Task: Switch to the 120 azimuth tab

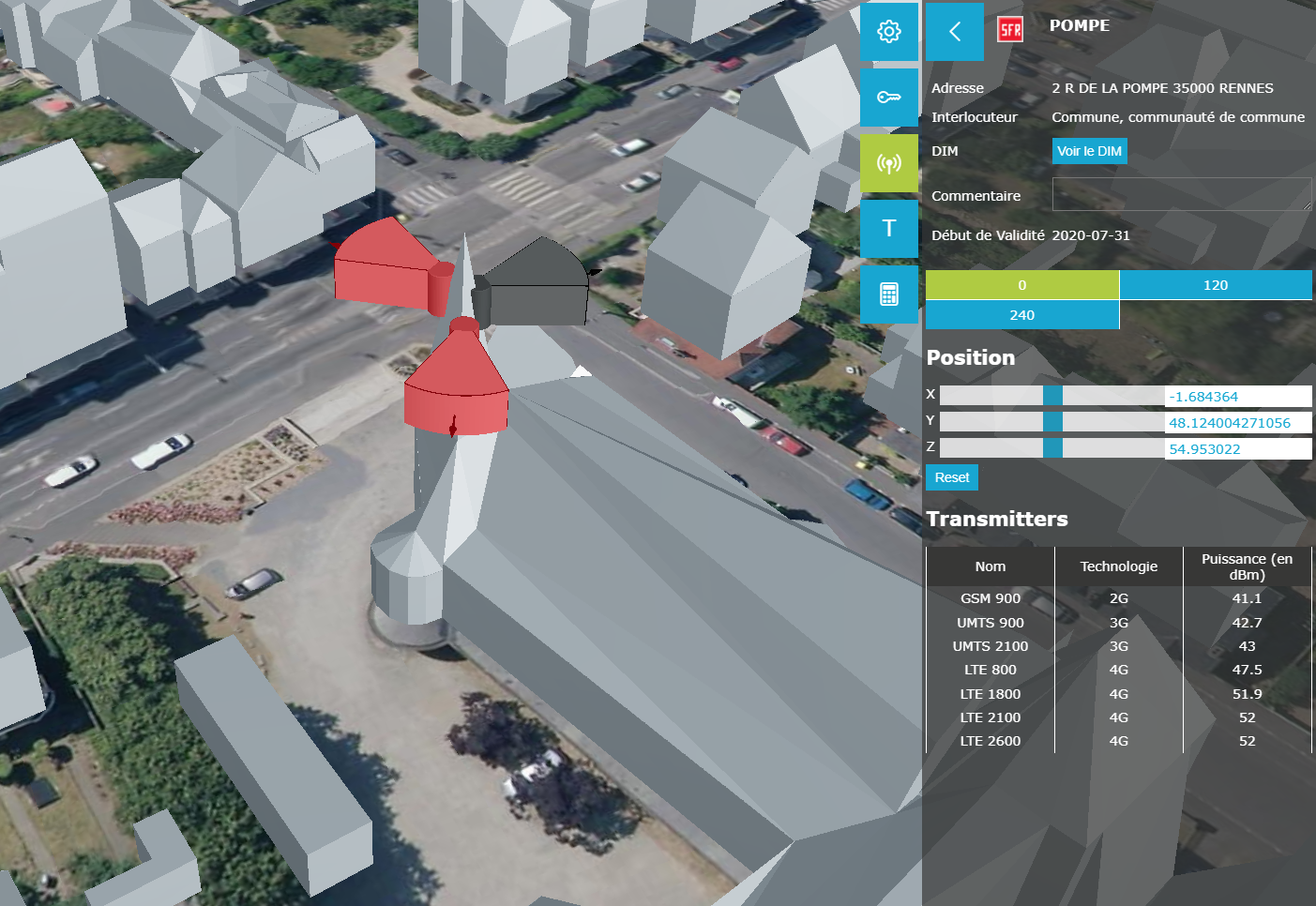Action: 1215,285
